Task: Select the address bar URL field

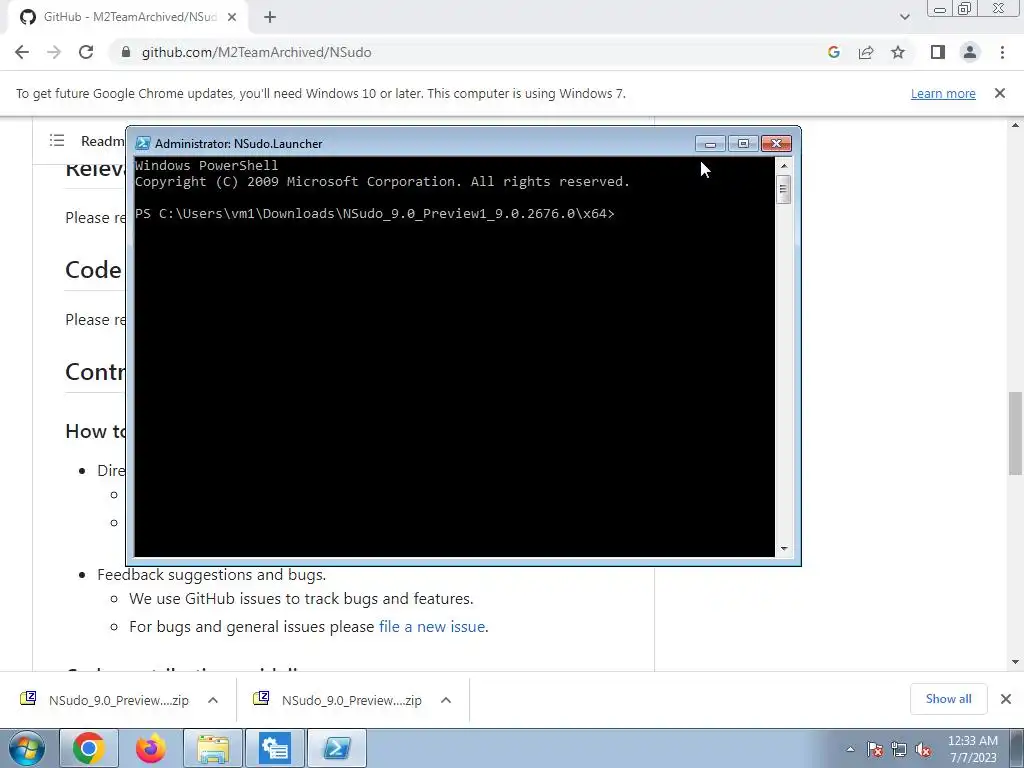Action: pyautogui.click(x=257, y=52)
